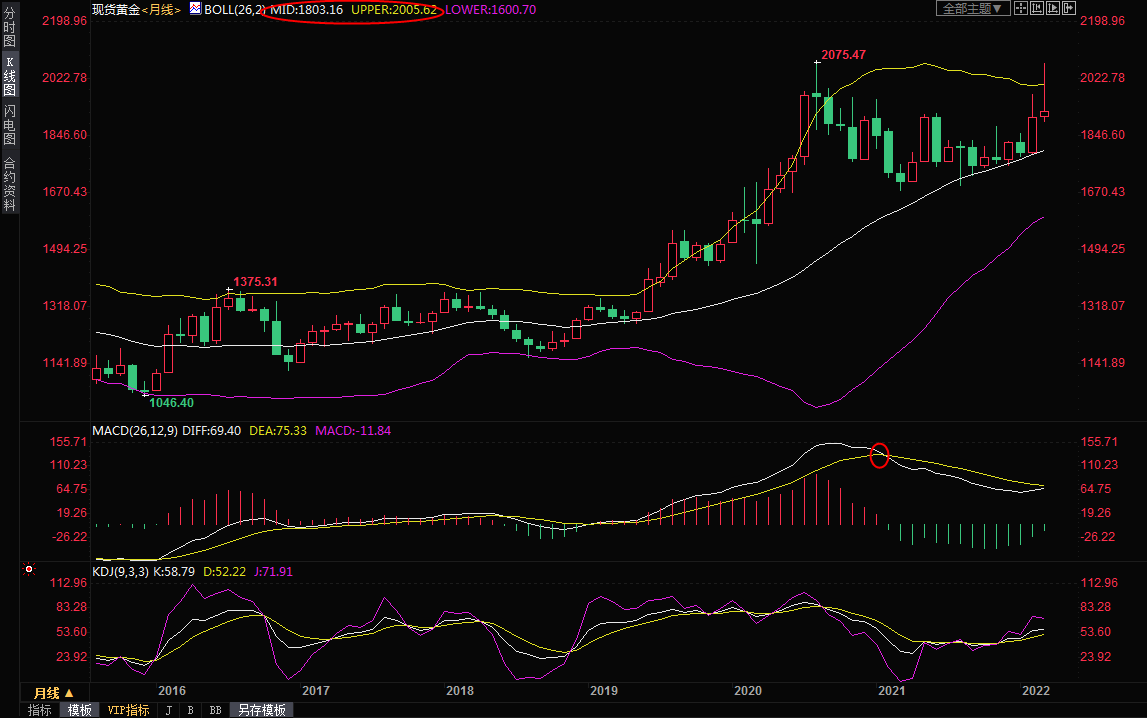Open the 全部主题 theme dropdown
Image resolution: width=1147 pixels, height=718 pixels.
(x=970, y=8)
